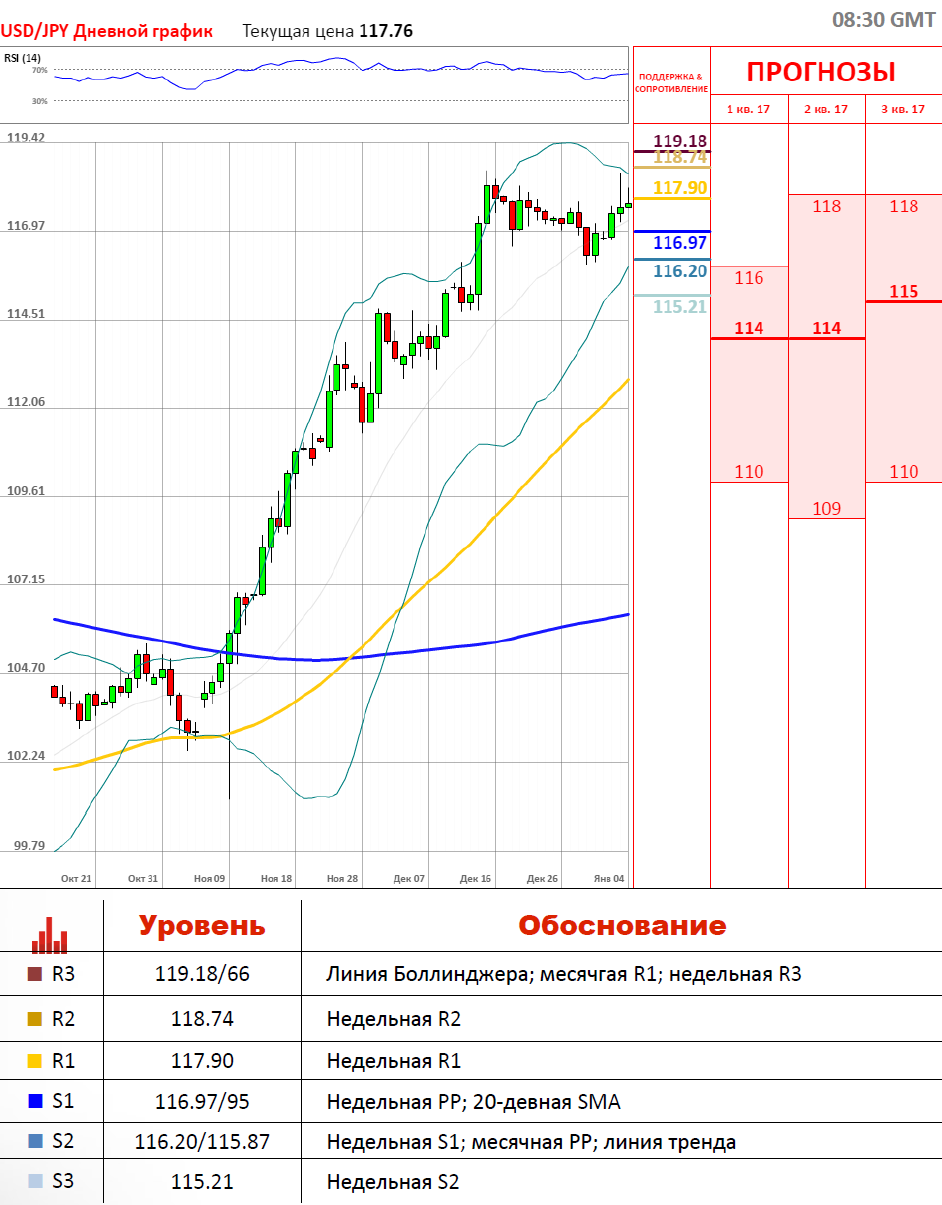Image resolution: width=942 pixels, height=1205 pixels.
Task: Select the orange R2 legend square
Action: 35,1019
